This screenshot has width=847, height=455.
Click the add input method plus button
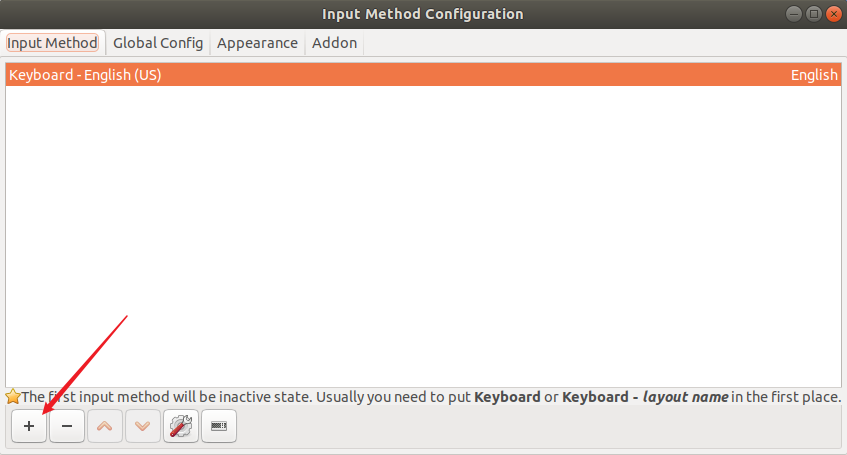29,426
